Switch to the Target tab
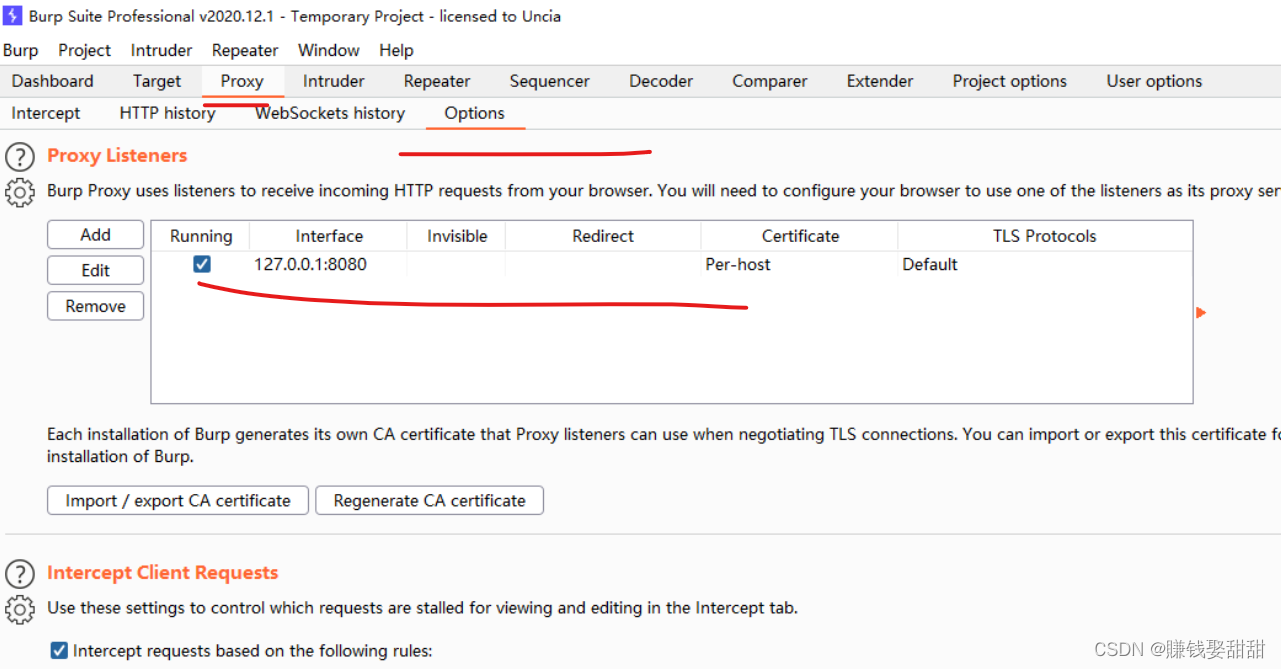 (157, 81)
